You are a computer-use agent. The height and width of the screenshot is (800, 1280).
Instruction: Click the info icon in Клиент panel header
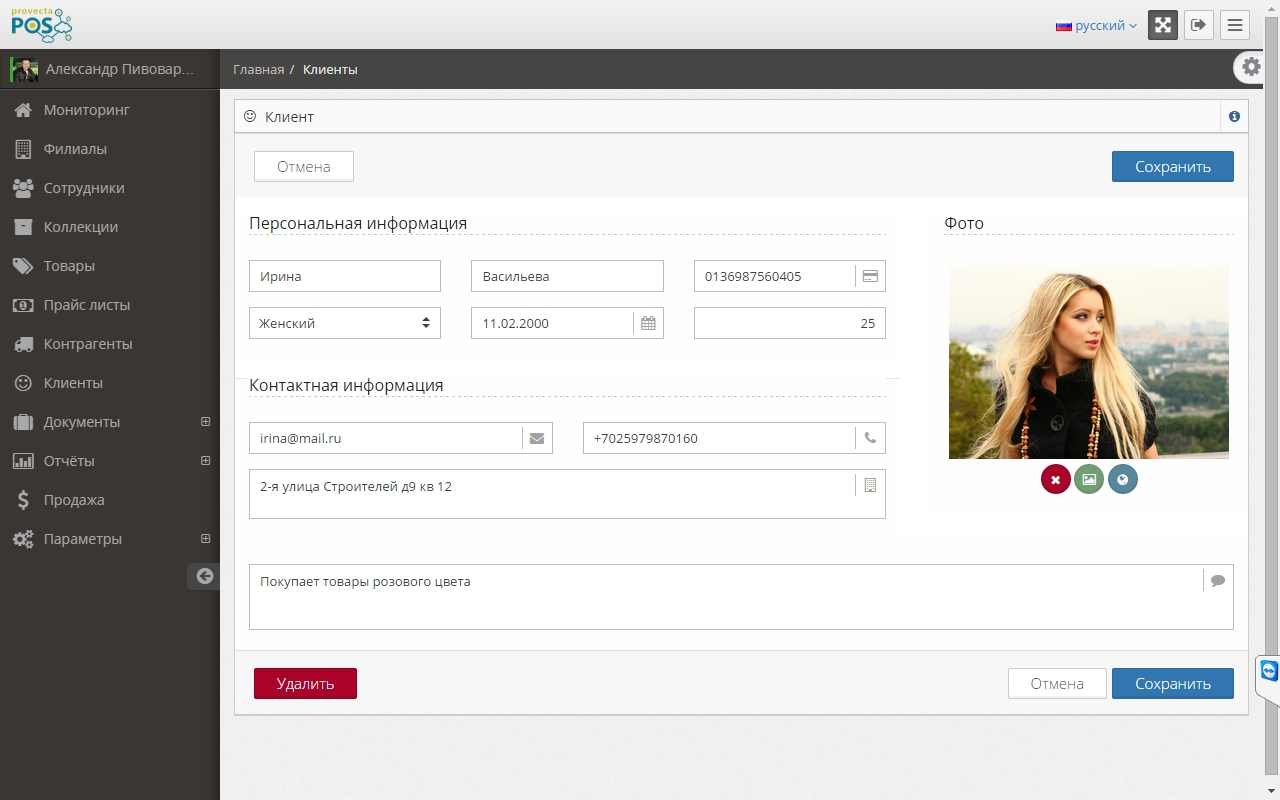point(1234,117)
